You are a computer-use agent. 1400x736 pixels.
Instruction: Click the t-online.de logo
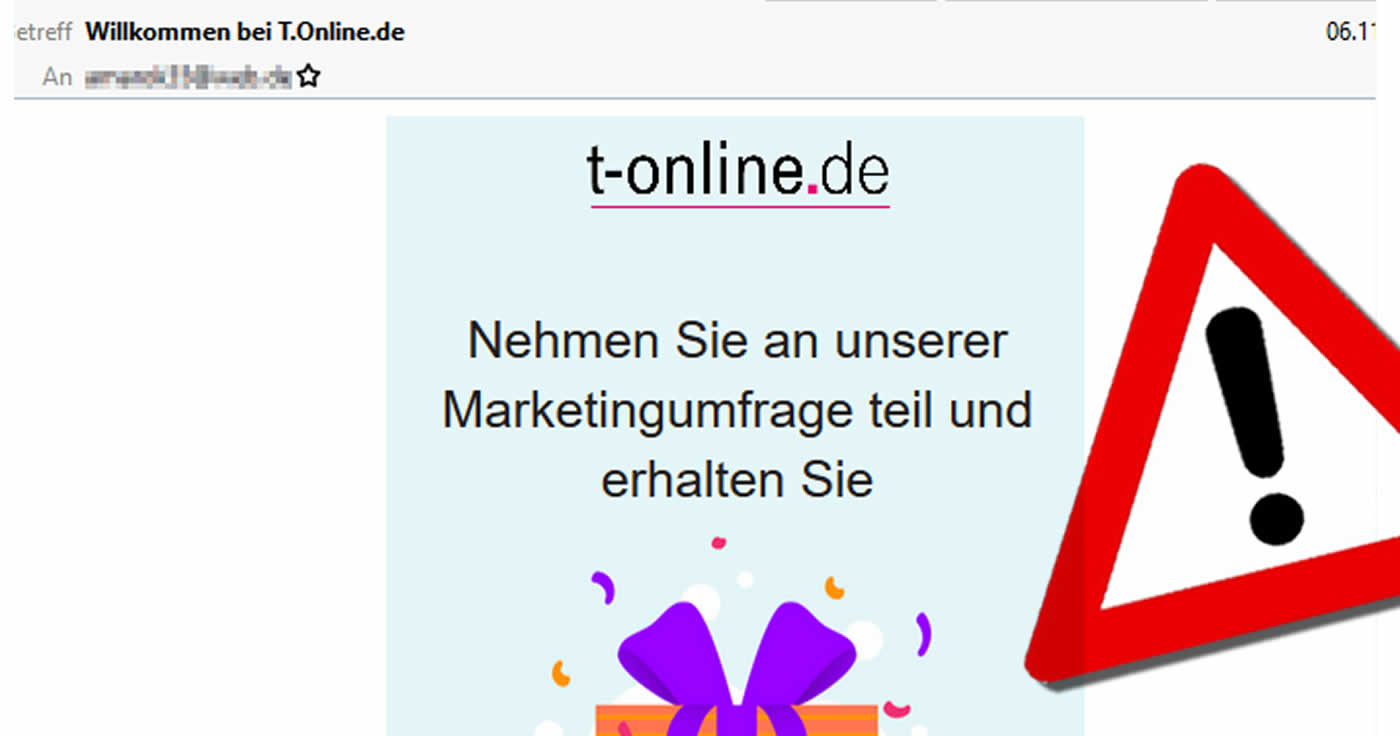[738, 174]
